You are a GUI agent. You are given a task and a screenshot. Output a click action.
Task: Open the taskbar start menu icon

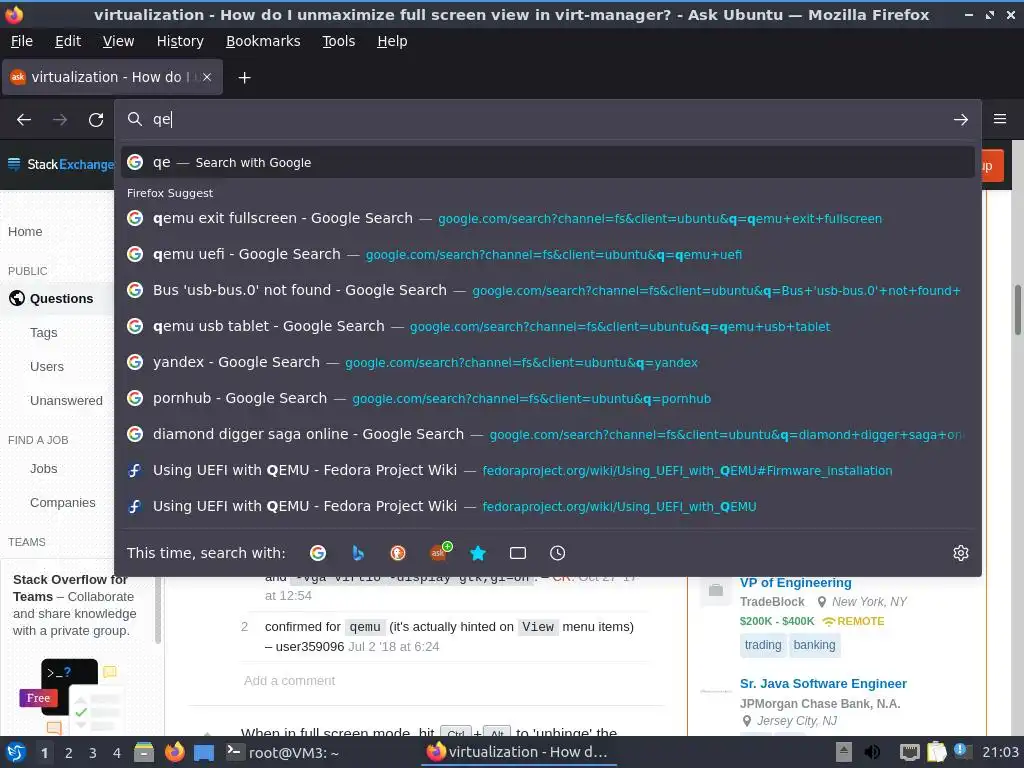point(16,752)
